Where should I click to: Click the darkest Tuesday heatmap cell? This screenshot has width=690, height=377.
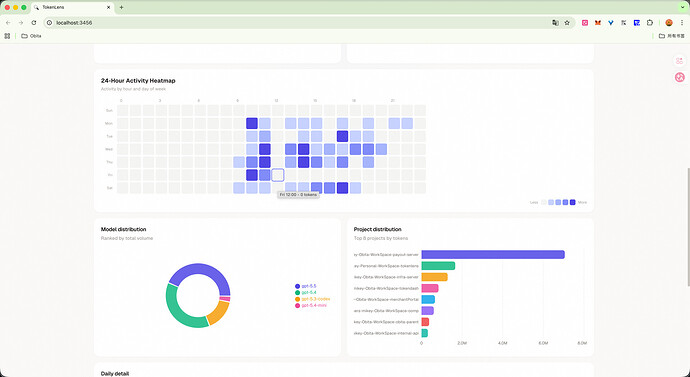pos(342,136)
